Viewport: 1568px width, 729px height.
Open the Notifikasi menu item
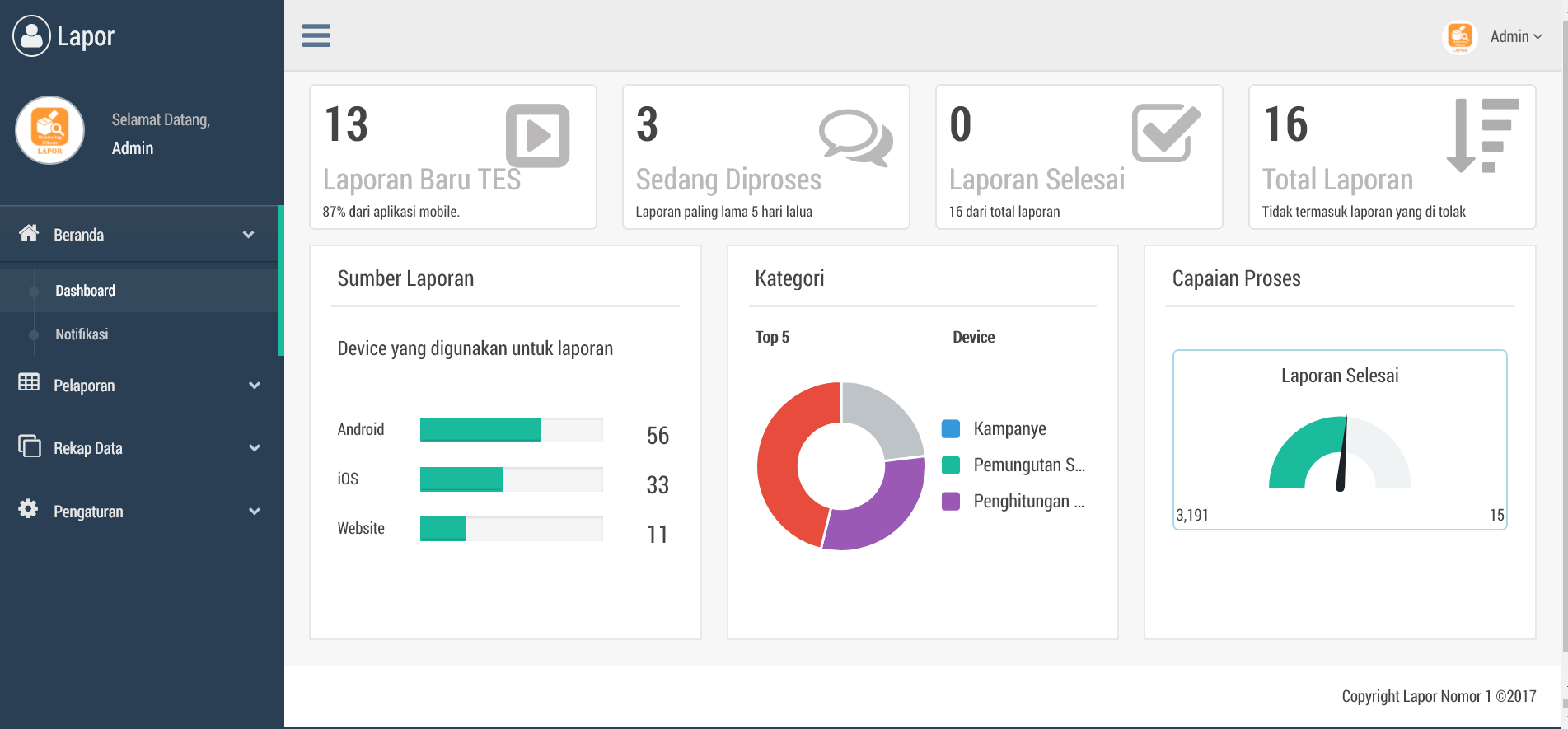pyautogui.click(x=82, y=334)
